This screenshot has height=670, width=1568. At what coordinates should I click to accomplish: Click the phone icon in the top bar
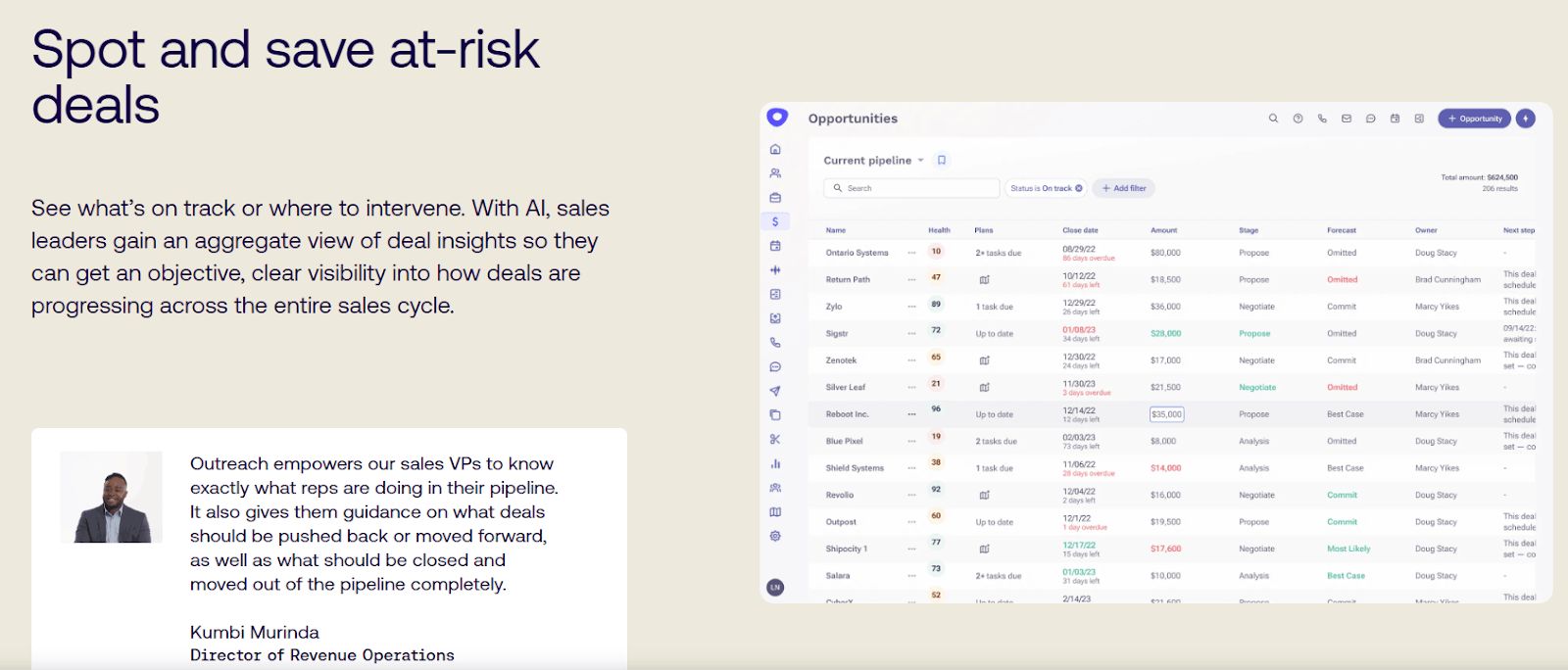(1322, 119)
